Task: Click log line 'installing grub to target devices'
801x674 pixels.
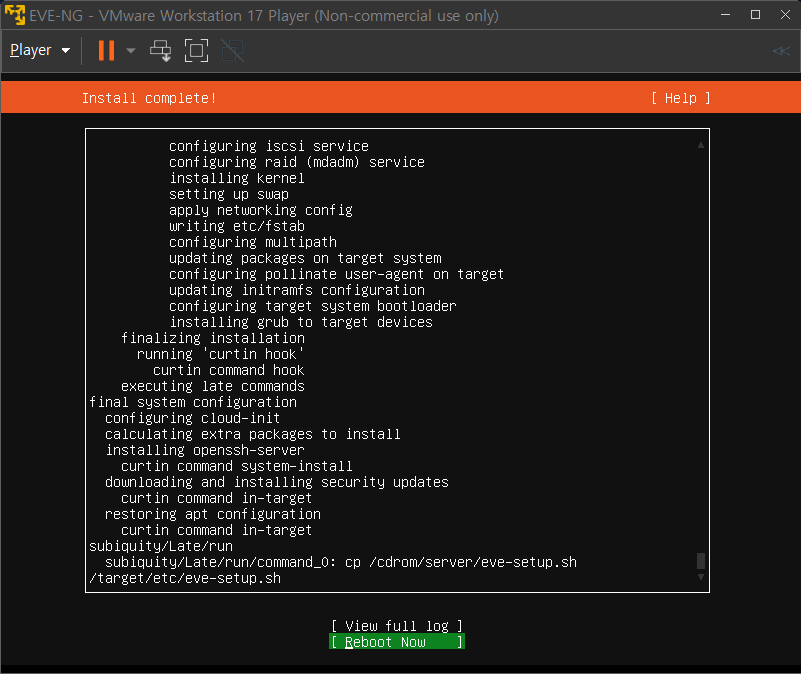Action: coord(301,322)
